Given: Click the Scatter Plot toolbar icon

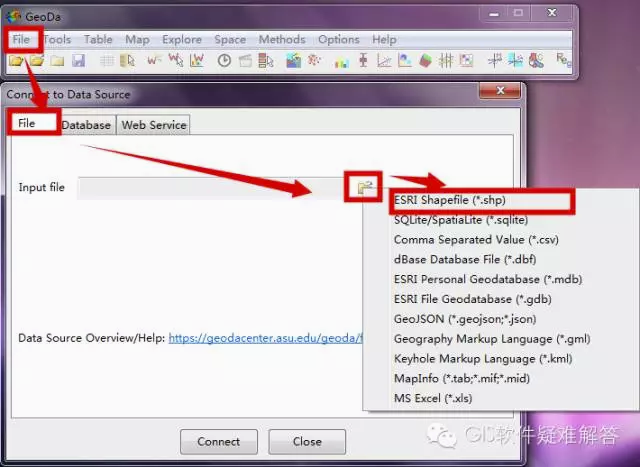Looking at the screenshot, I should (384, 61).
